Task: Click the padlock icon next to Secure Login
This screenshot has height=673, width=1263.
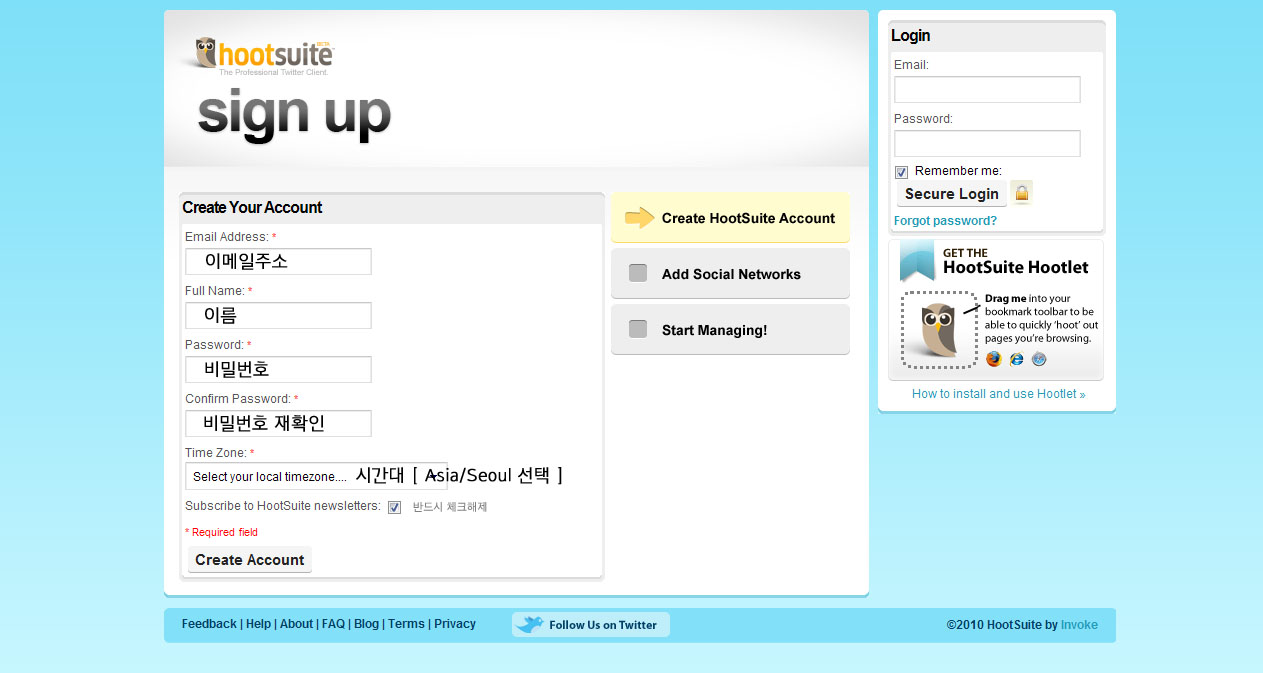Action: 1021,192
